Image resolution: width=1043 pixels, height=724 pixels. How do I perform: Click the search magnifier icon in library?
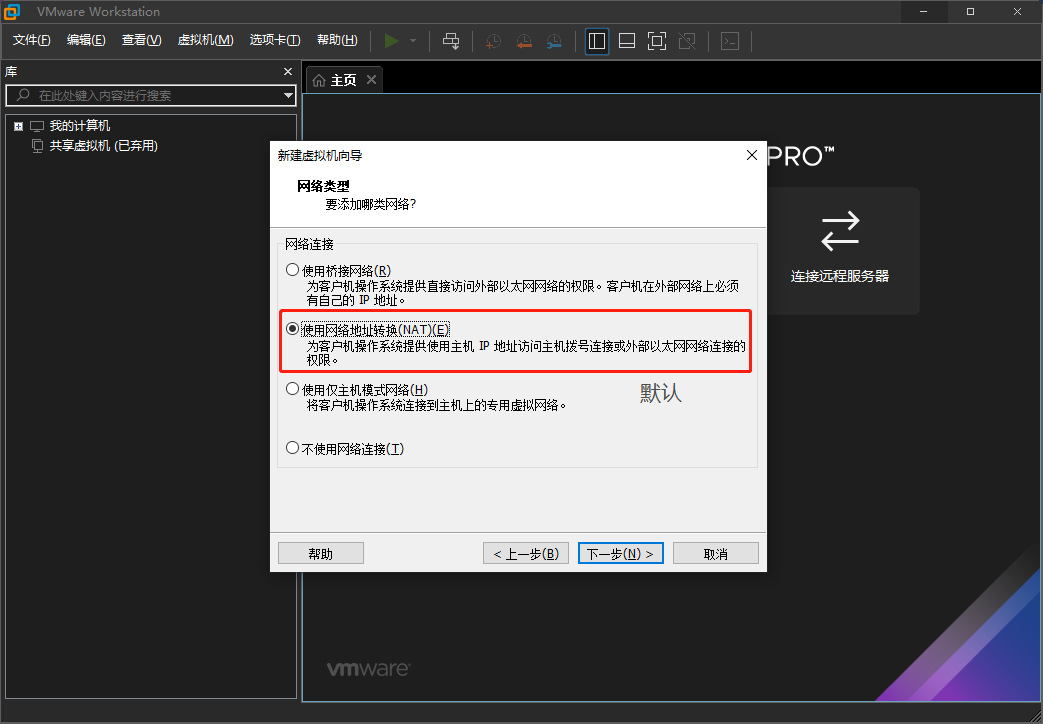pos(23,95)
